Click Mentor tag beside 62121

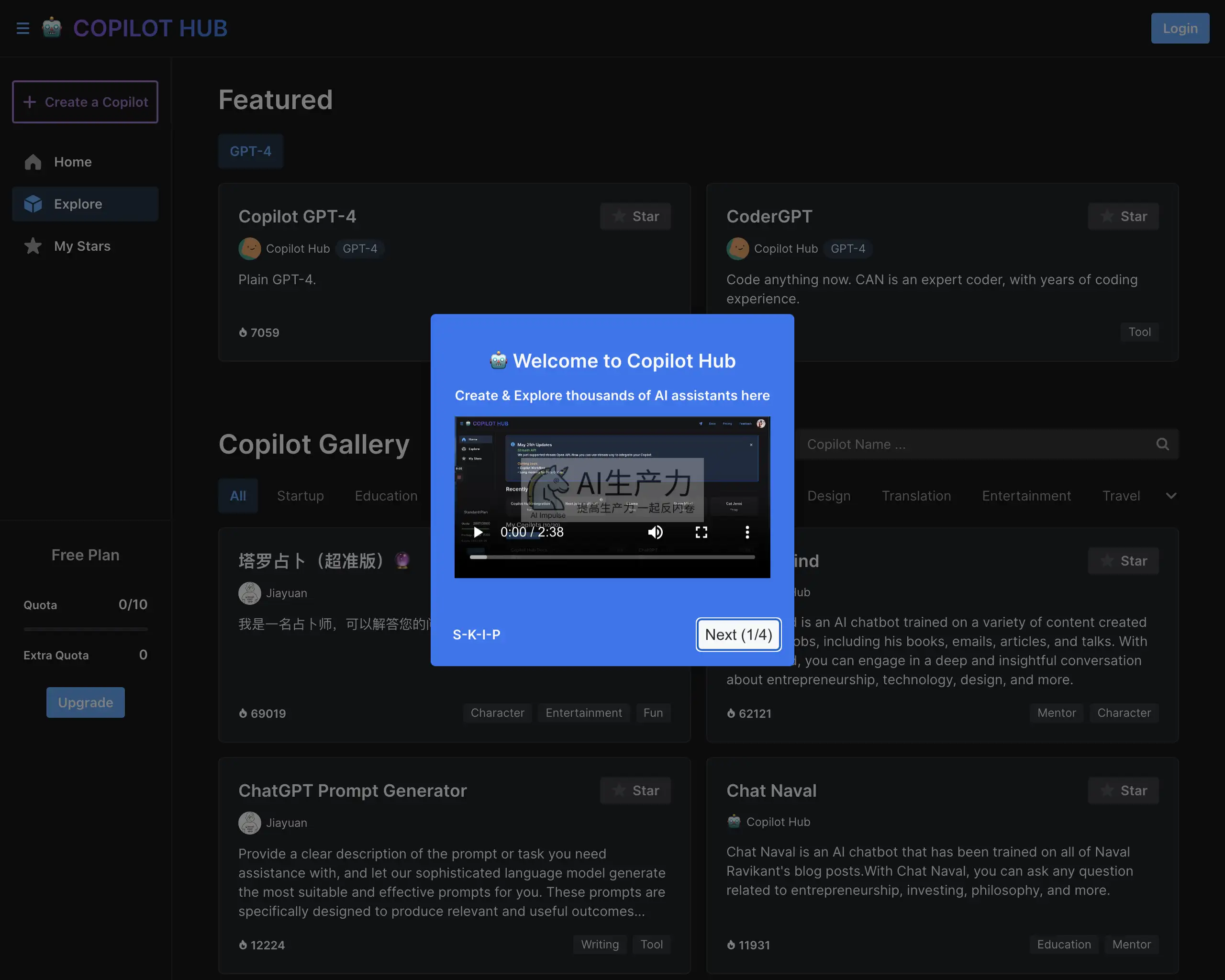(x=1056, y=713)
